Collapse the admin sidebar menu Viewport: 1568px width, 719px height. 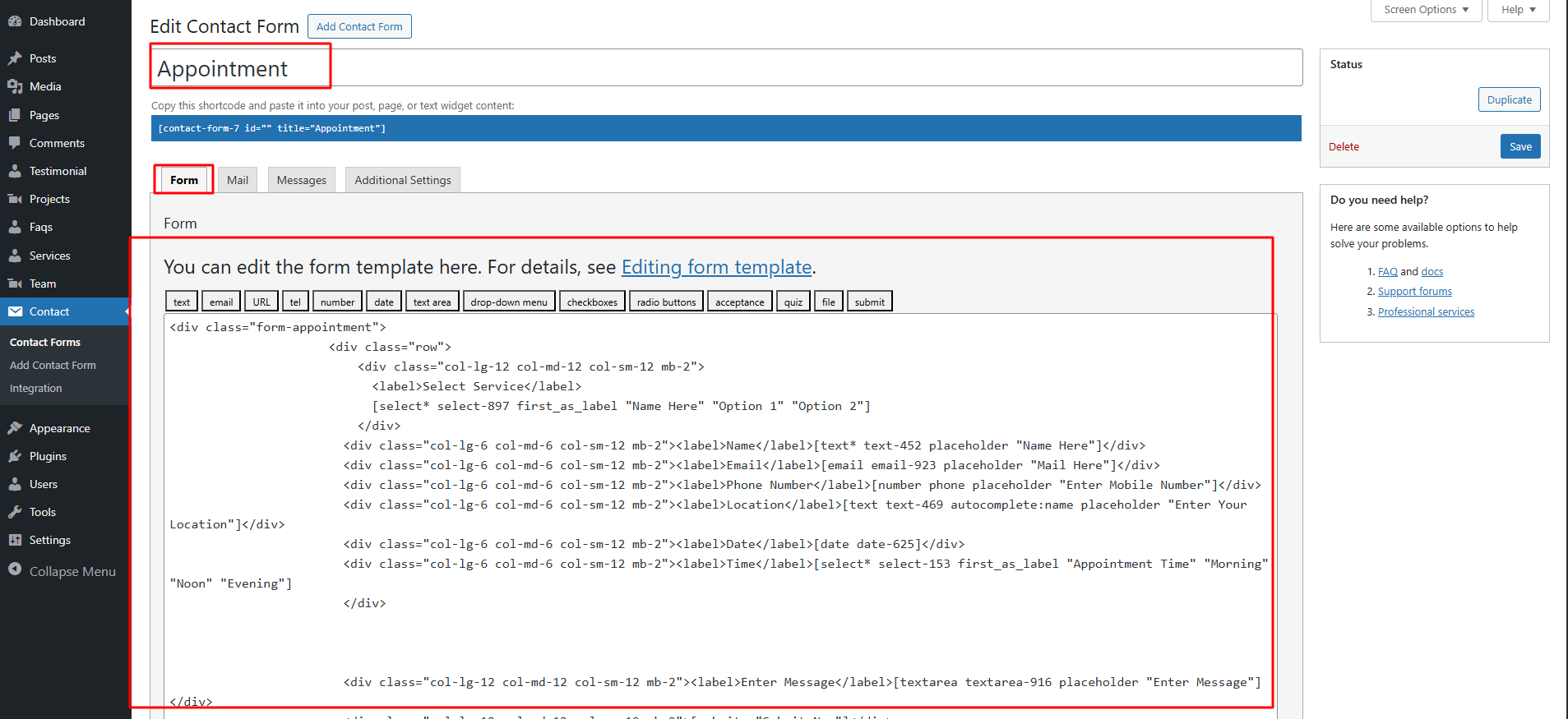(62, 571)
